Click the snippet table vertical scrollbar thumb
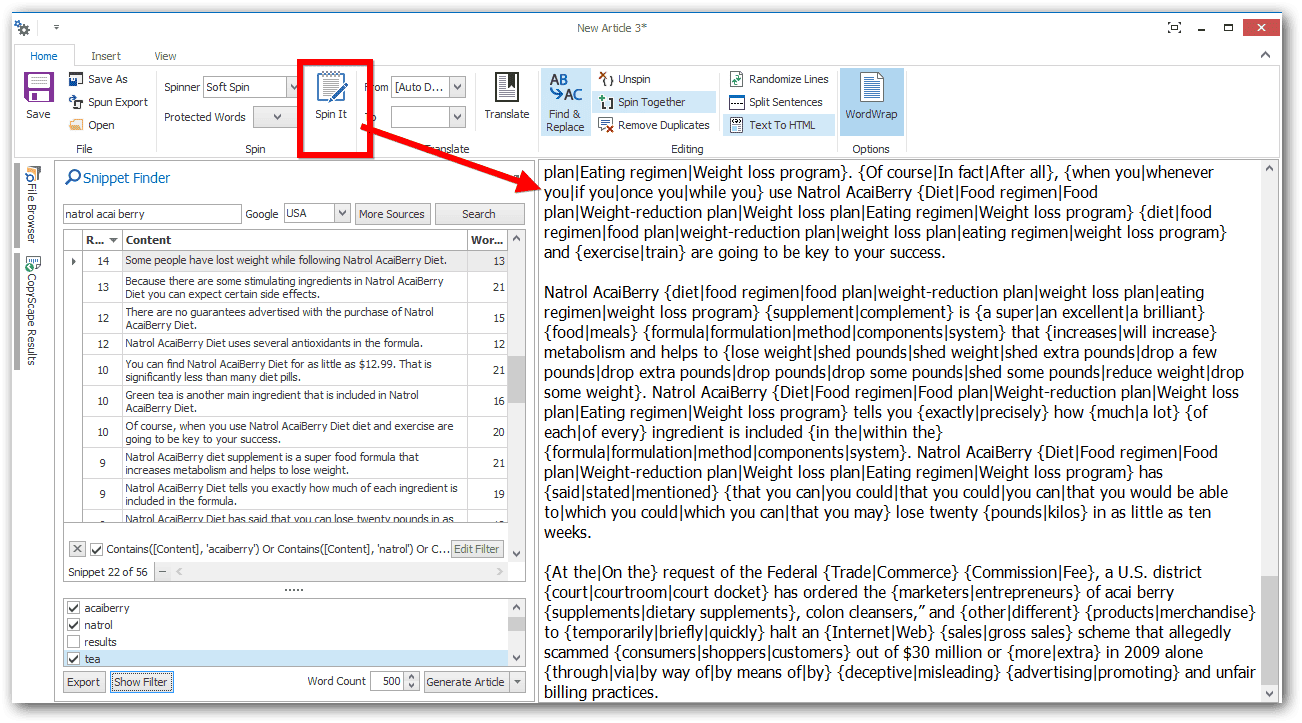This screenshot has height=723, width=1302. [516, 380]
